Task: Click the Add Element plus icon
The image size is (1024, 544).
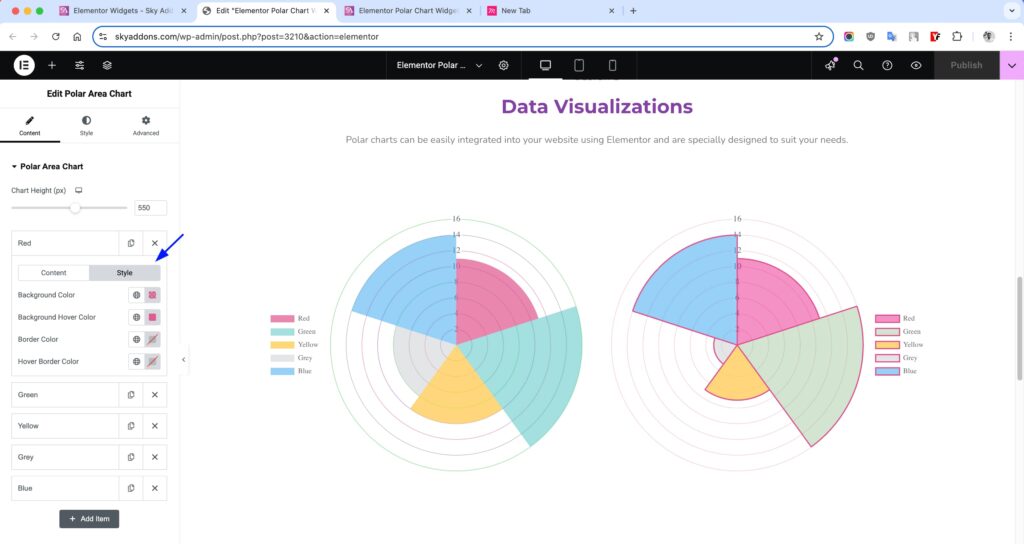Action: coord(52,65)
